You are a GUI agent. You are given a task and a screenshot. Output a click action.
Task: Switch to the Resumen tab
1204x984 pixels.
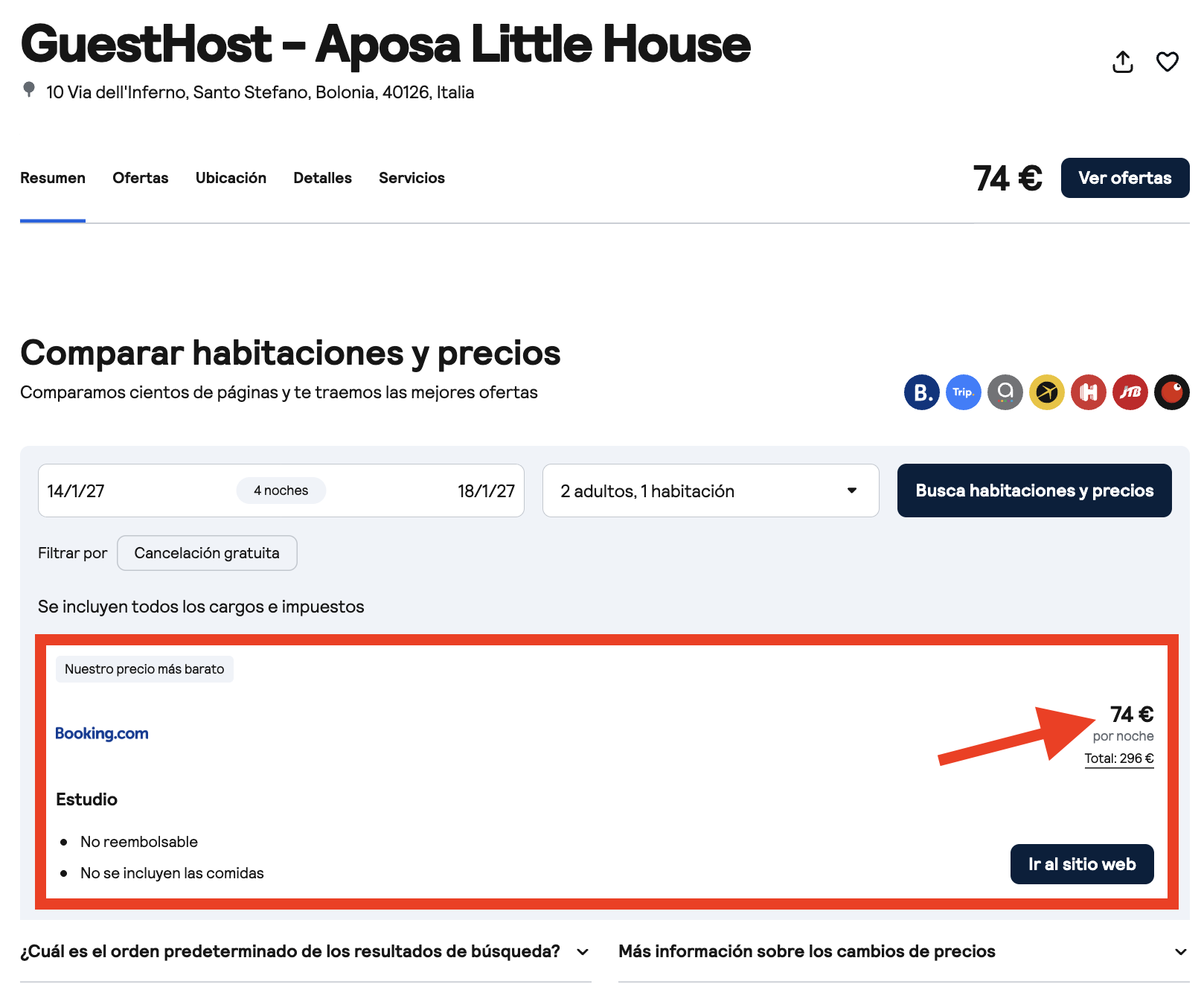(x=53, y=178)
